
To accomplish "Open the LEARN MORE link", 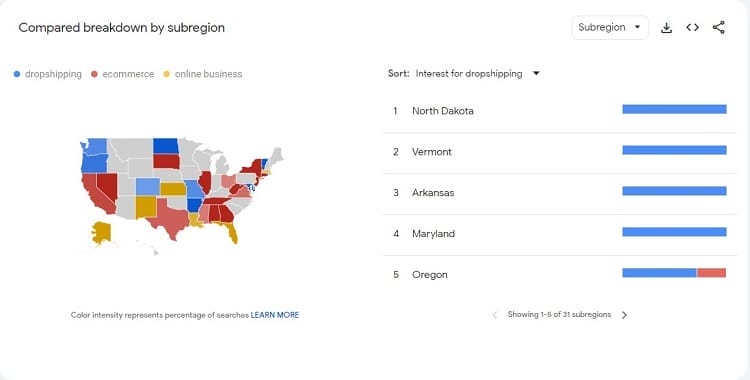I will point(275,315).
